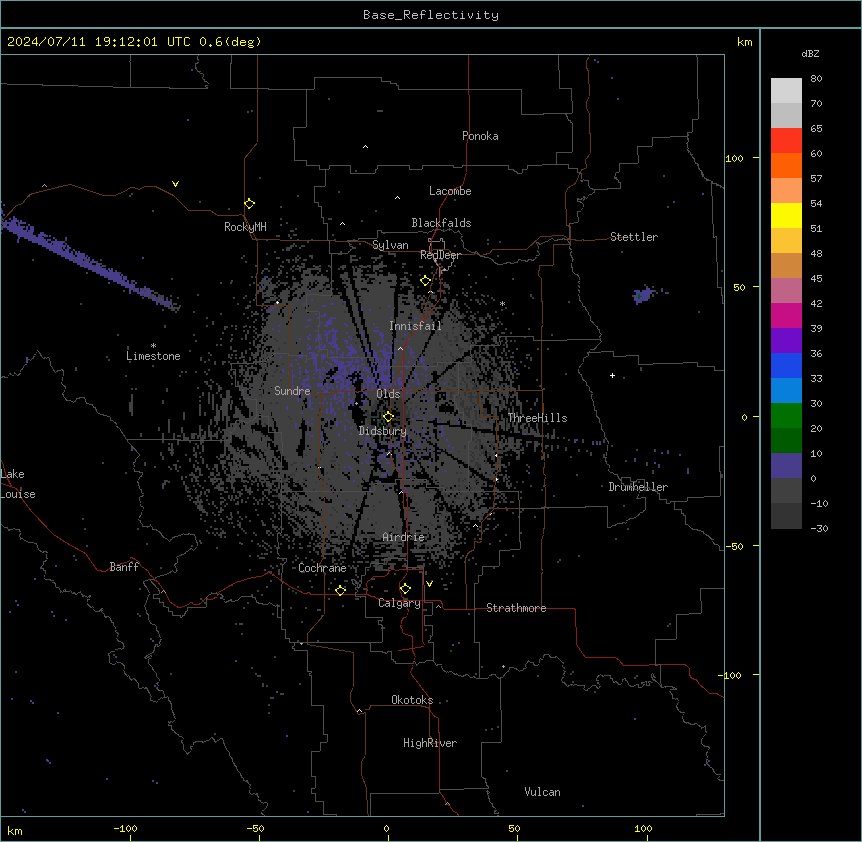The height and width of the screenshot is (842, 862).
Task: Click the Didsbury city label
Action: coord(383,431)
